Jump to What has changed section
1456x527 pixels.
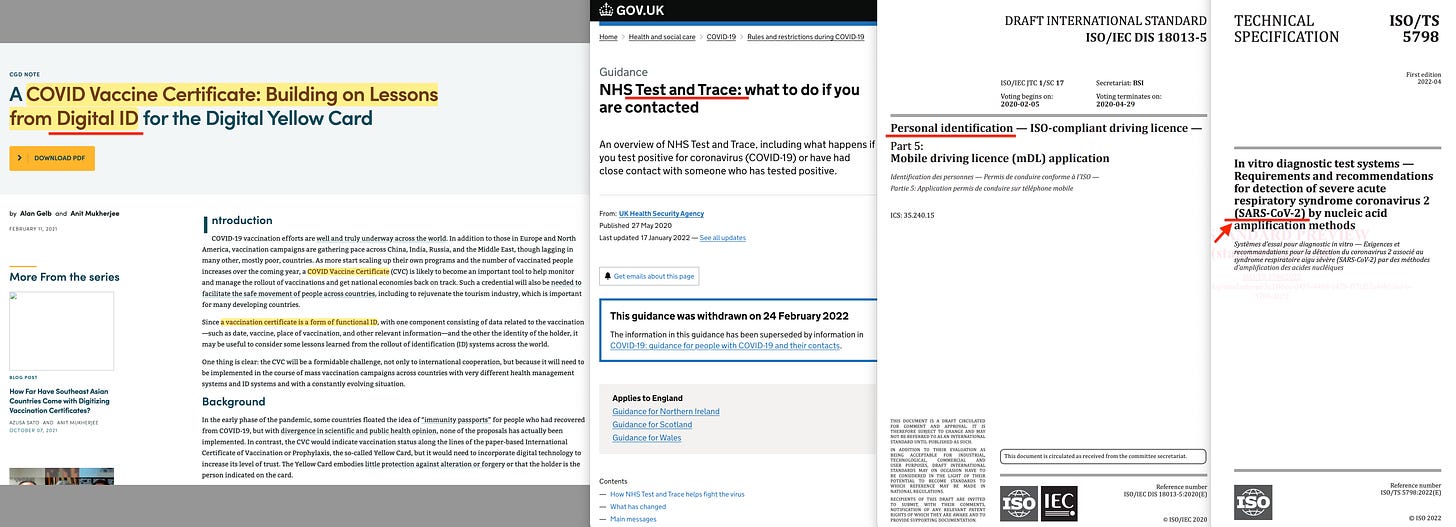click(x=638, y=507)
